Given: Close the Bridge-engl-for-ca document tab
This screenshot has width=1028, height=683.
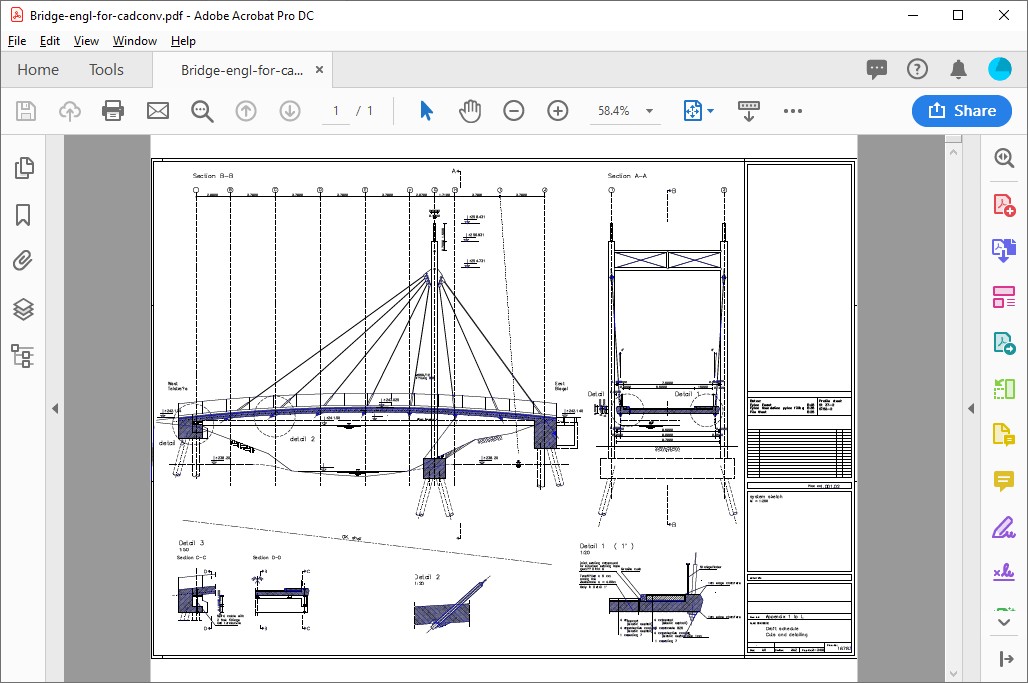Looking at the screenshot, I should pos(320,70).
